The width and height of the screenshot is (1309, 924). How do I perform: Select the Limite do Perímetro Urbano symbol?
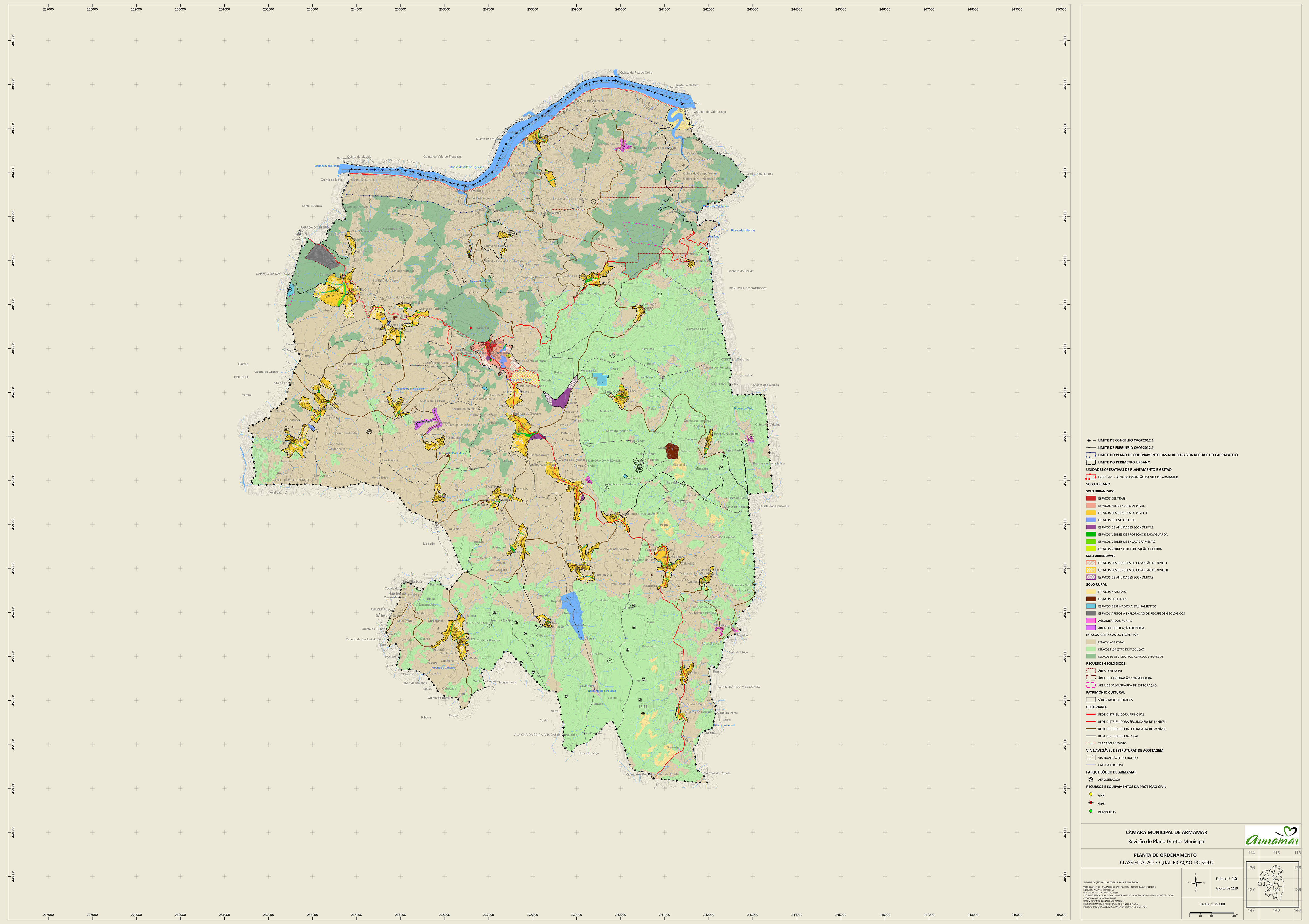point(1091,462)
